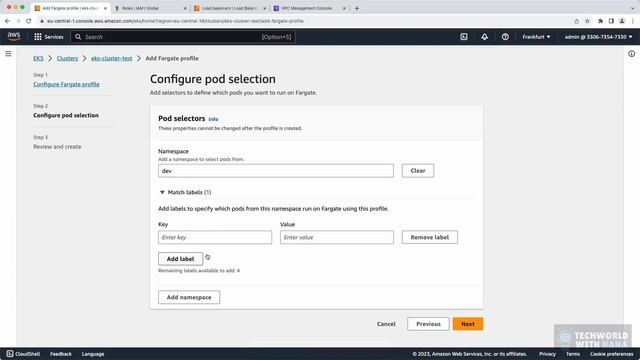Reload the page with the refresh icon
640x360 pixels.
28,21
